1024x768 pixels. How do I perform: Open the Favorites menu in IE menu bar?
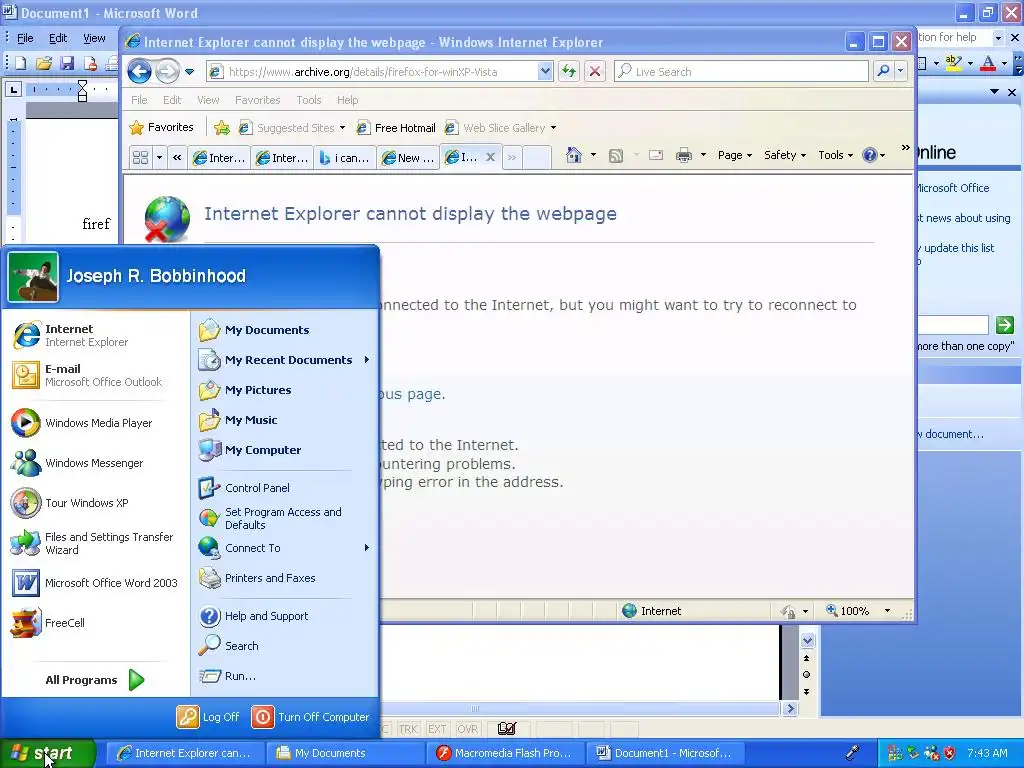[257, 100]
